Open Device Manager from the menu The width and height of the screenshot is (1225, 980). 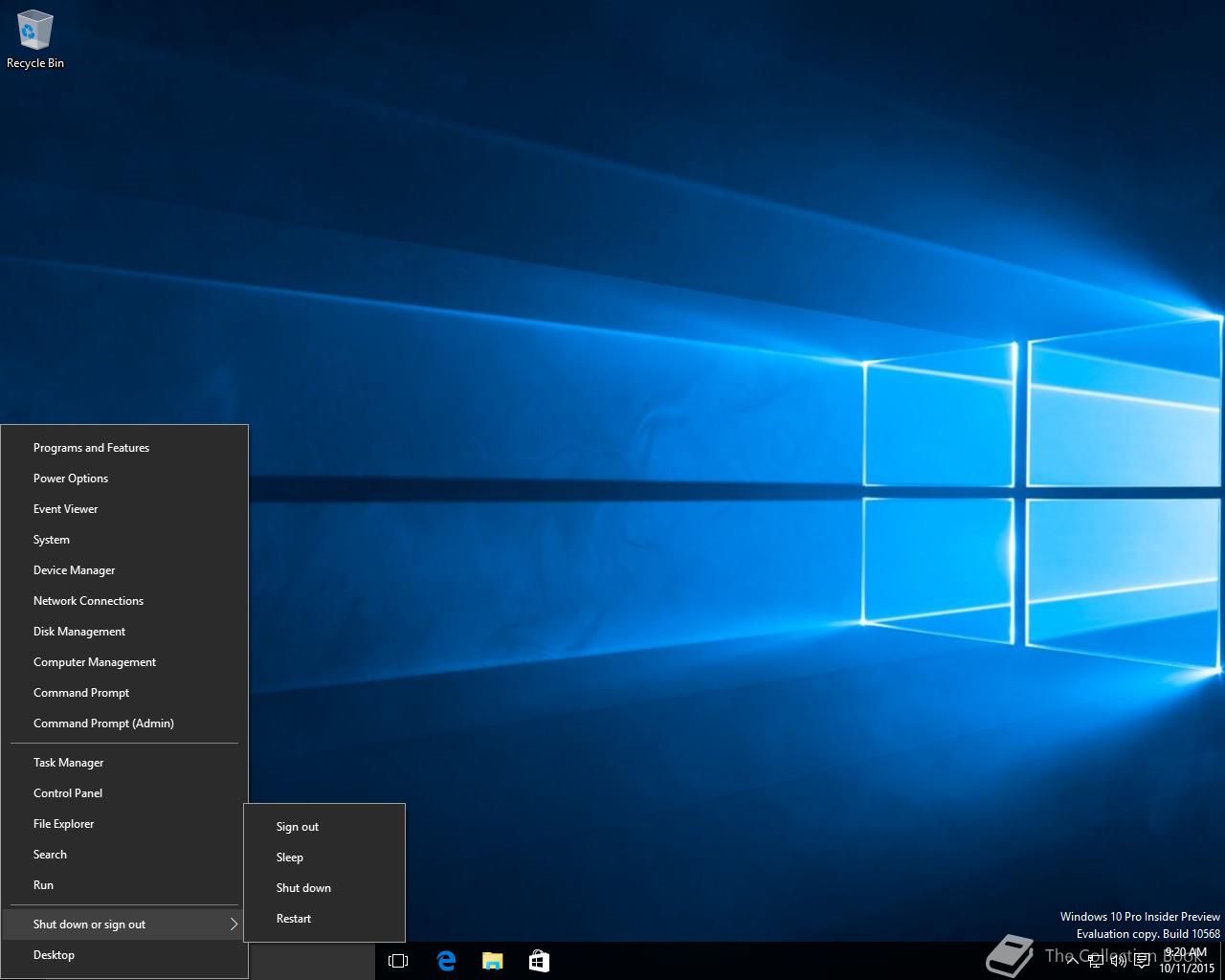[x=75, y=570]
